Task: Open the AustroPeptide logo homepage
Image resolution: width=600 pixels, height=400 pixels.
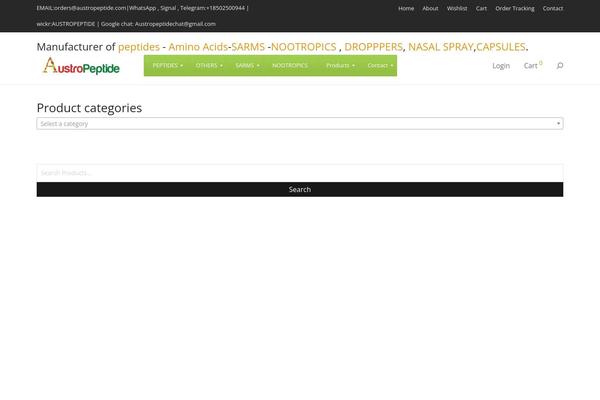Action: coord(81,66)
